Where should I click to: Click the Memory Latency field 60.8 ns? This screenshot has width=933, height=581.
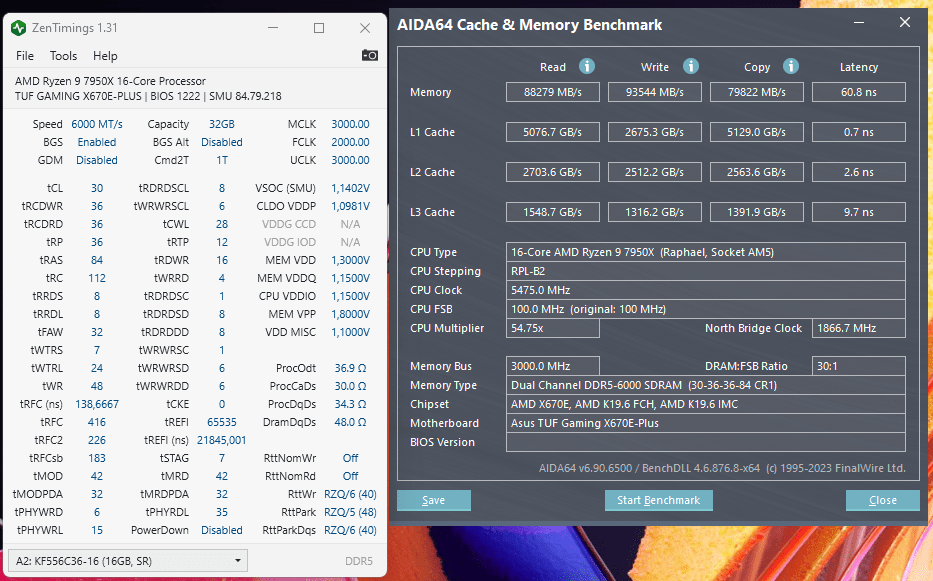pyautogui.click(x=859, y=92)
